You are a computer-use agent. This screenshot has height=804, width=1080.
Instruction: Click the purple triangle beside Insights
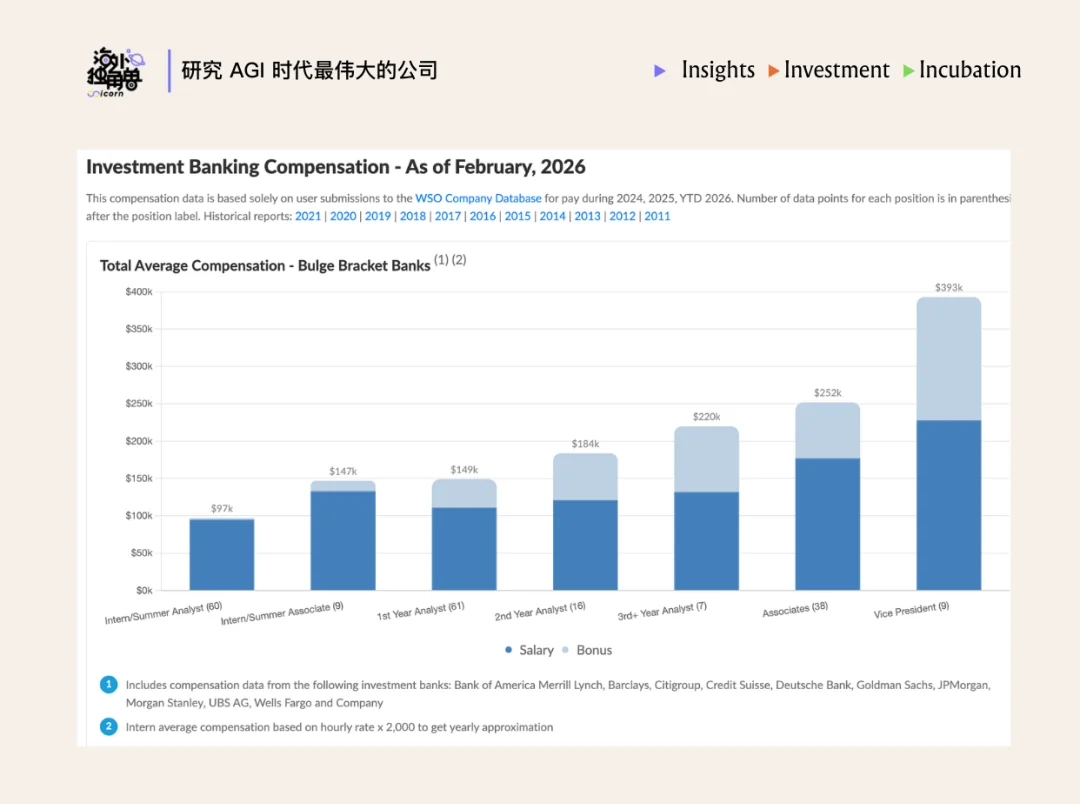(659, 71)
